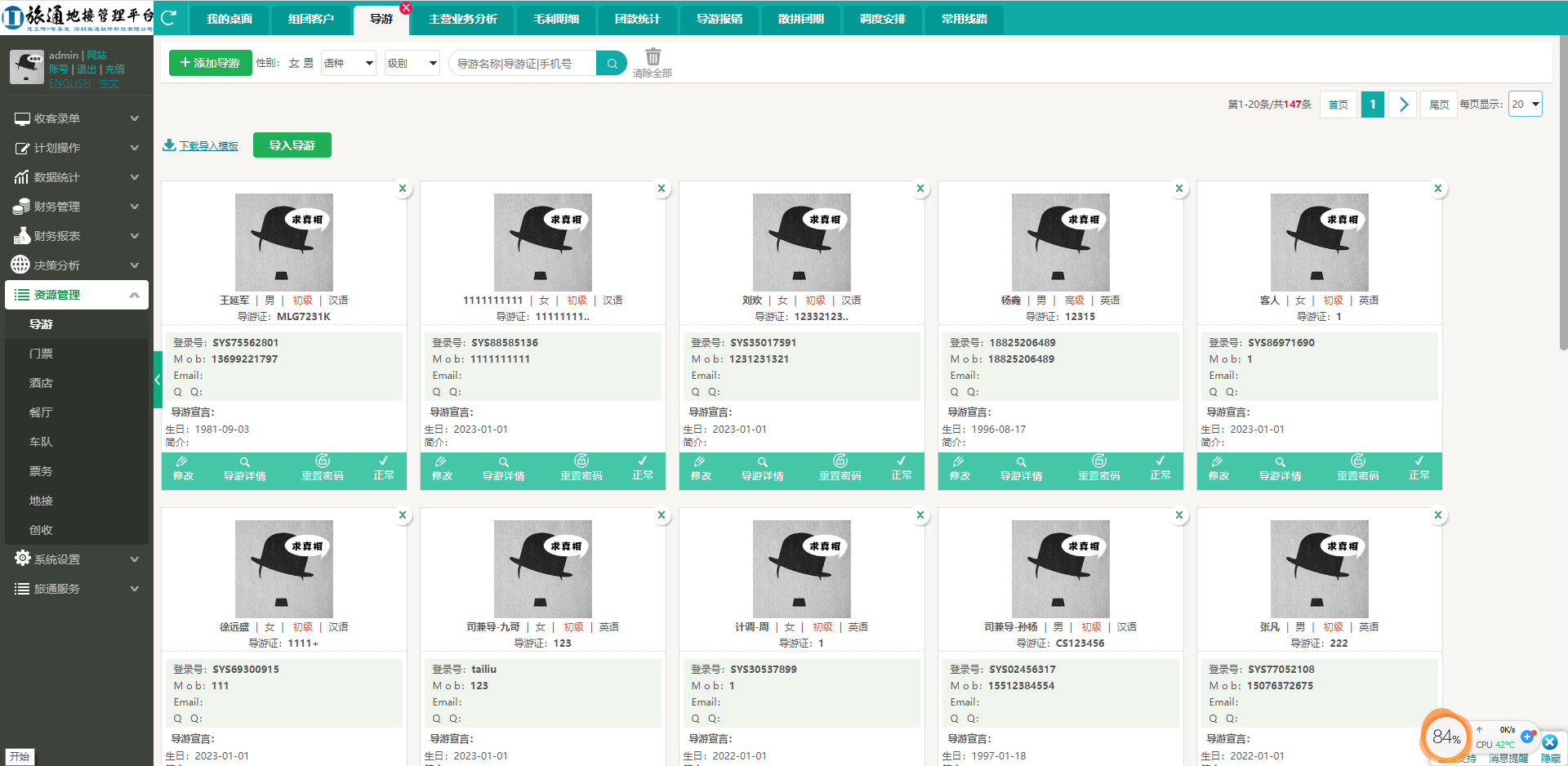Click the 清除全部 trash icon
The width and height of the screenshot is (1568, 766).
tap(653, 56)
